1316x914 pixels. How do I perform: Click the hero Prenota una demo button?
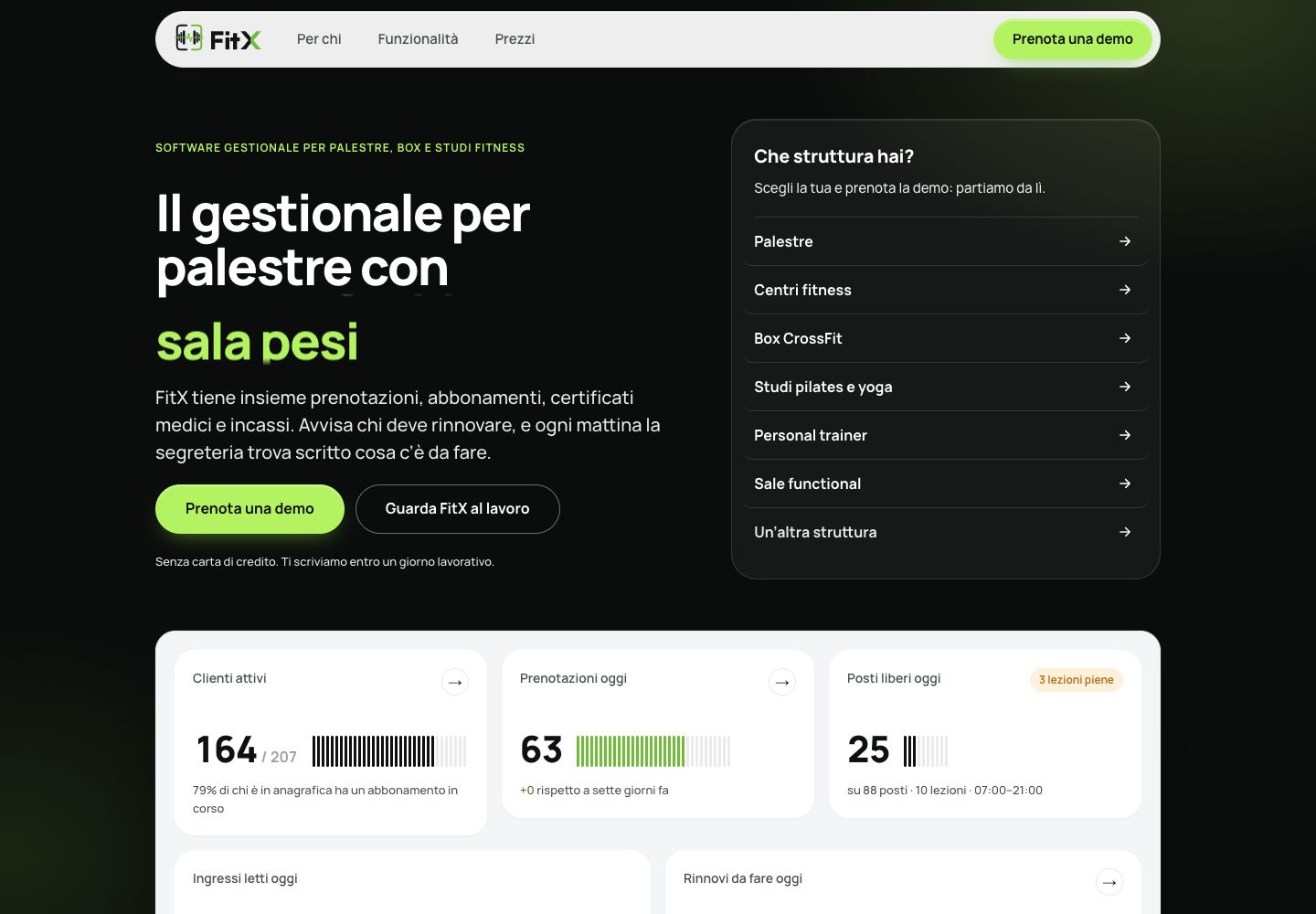(x=249, y=509)
